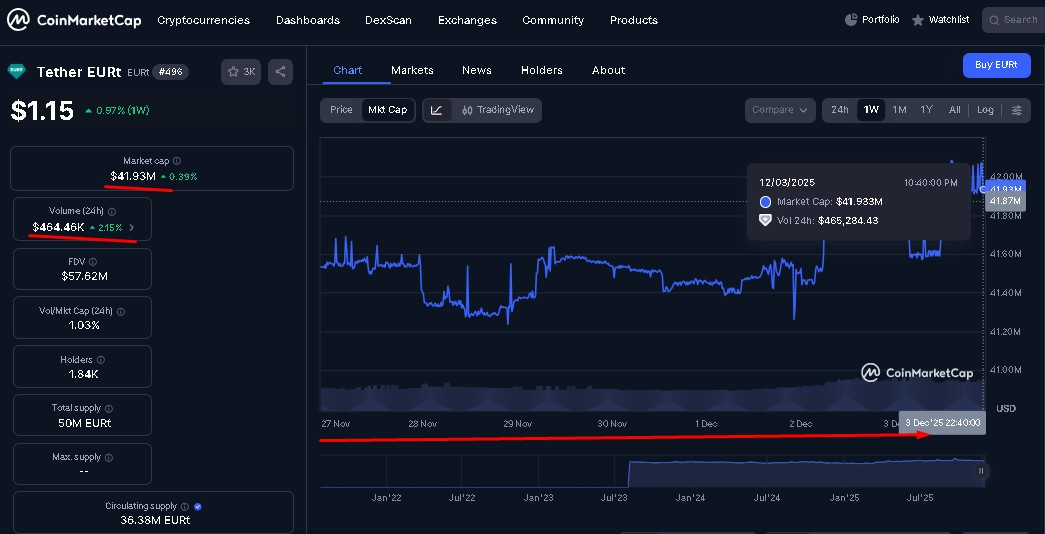Open the Portfolio link
This screenshot has height=534, width=1045.
[x=872, y=20]
